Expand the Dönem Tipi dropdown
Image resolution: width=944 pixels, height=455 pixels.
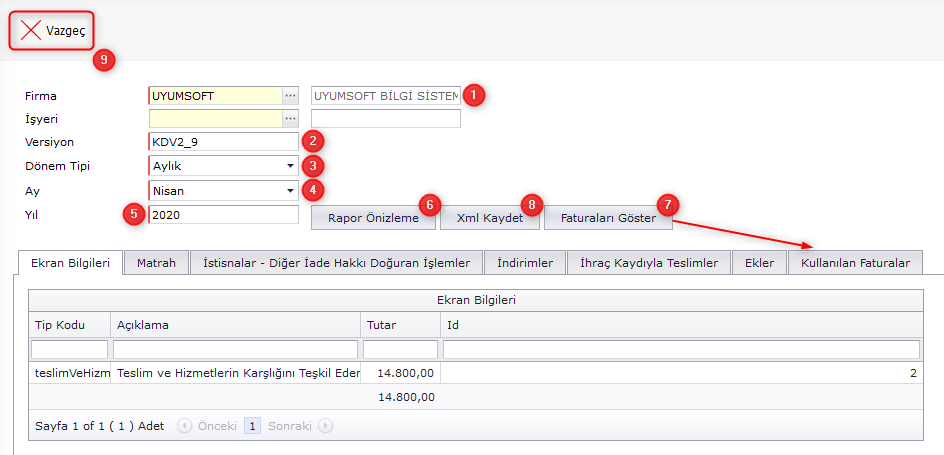click(290, 165)
